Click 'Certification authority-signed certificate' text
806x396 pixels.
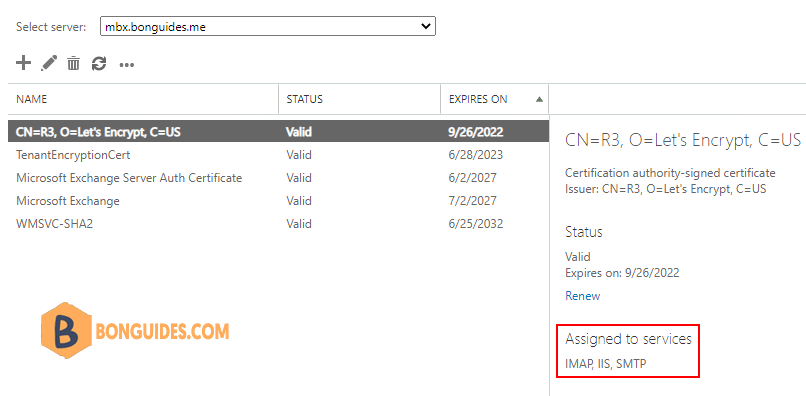pyautogui.click(x=670, y=173)
